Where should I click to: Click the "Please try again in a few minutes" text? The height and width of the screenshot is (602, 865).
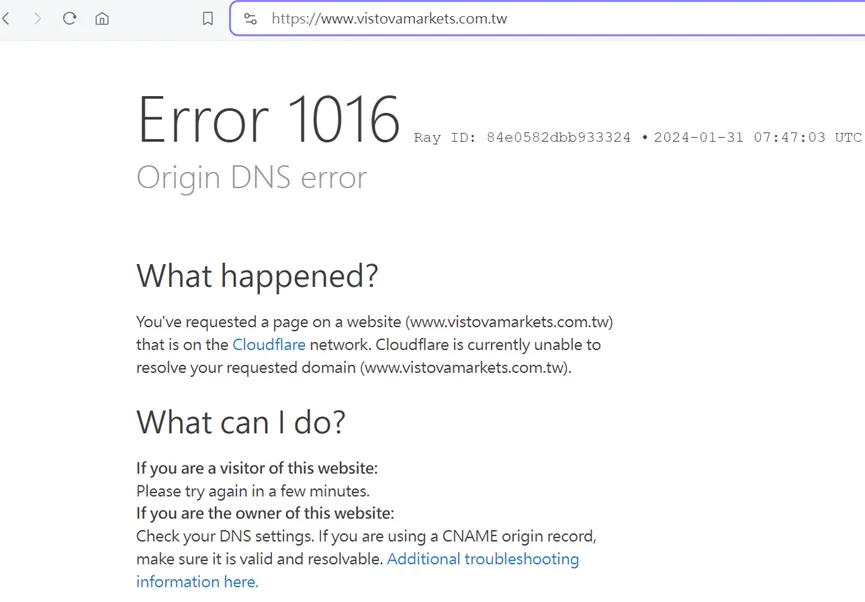253,491
